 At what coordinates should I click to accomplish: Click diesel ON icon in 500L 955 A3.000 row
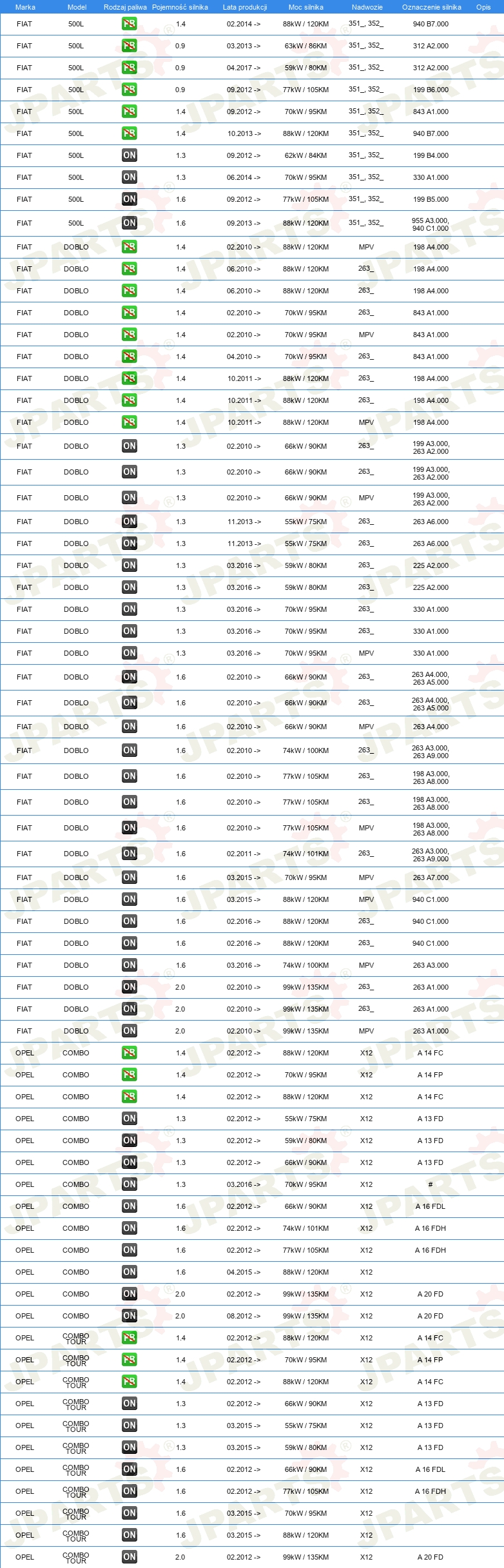(129, 223)
